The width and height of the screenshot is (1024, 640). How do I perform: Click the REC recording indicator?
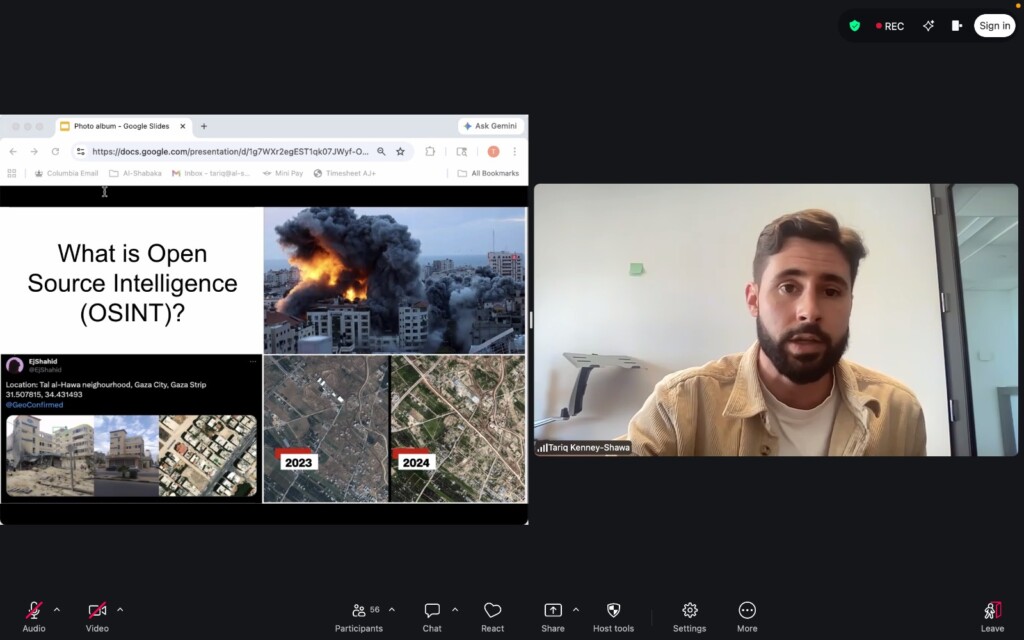889,26
